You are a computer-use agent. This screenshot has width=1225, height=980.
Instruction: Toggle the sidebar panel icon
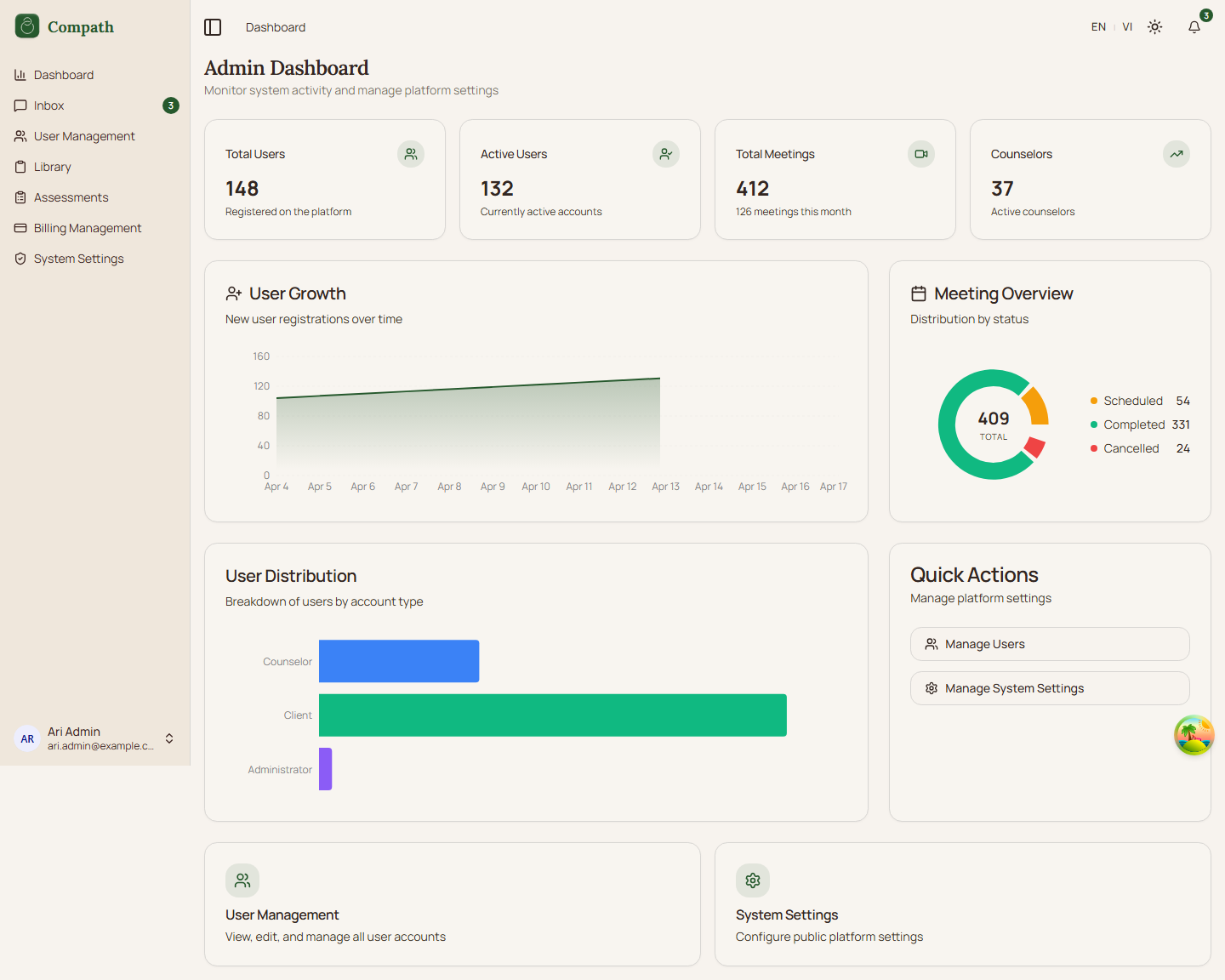[x=213, y=27]
